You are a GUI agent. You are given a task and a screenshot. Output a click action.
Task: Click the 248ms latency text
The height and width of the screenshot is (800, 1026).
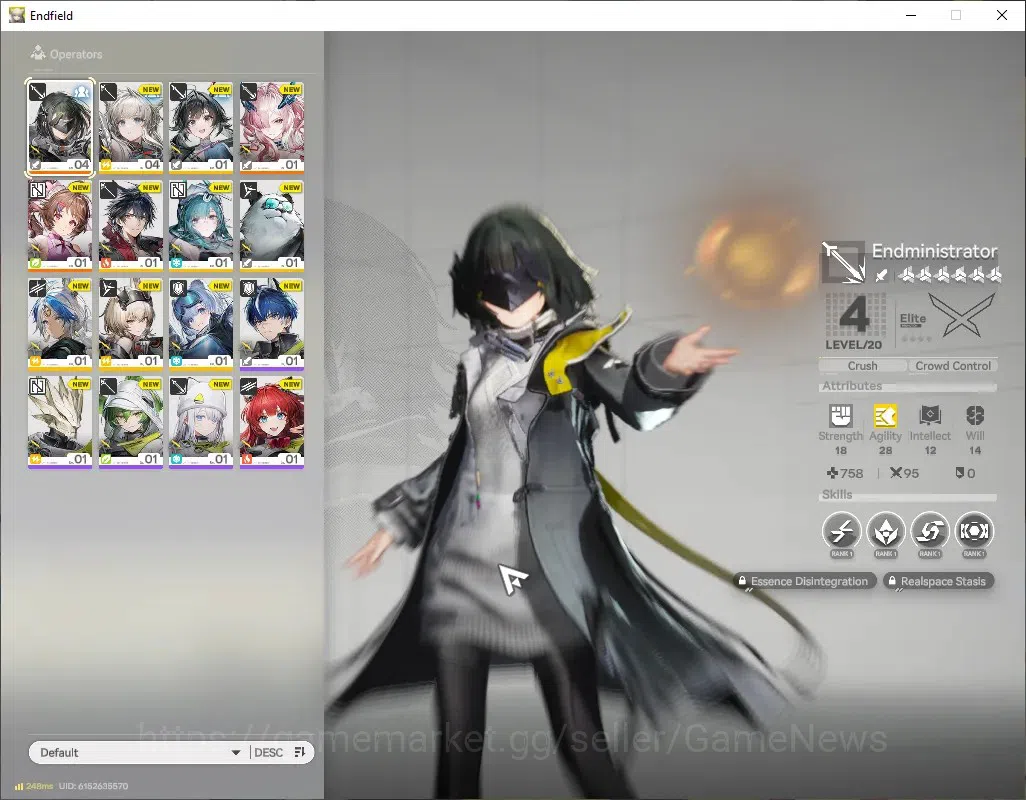tap(40, 786)
